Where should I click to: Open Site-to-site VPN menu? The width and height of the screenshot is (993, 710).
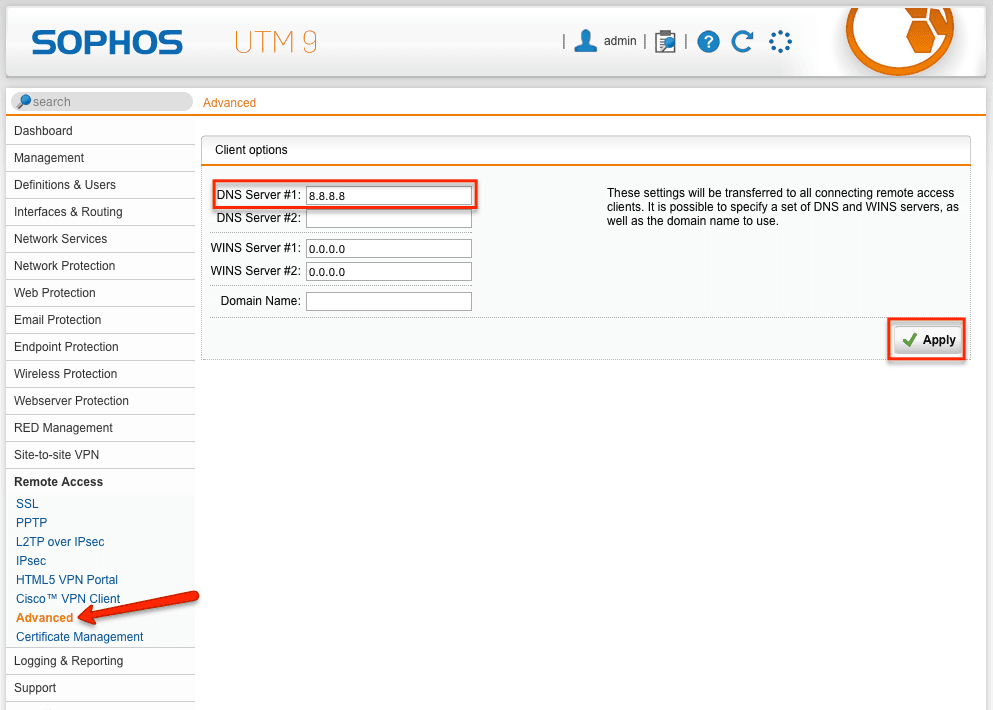[100, 455]
